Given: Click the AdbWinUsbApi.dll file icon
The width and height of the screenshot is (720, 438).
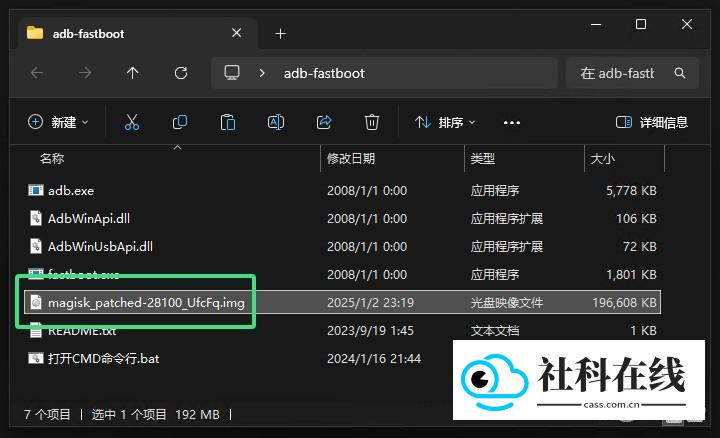Looking at the screenshot, I should pyautogui.click(x=36, y=246).
